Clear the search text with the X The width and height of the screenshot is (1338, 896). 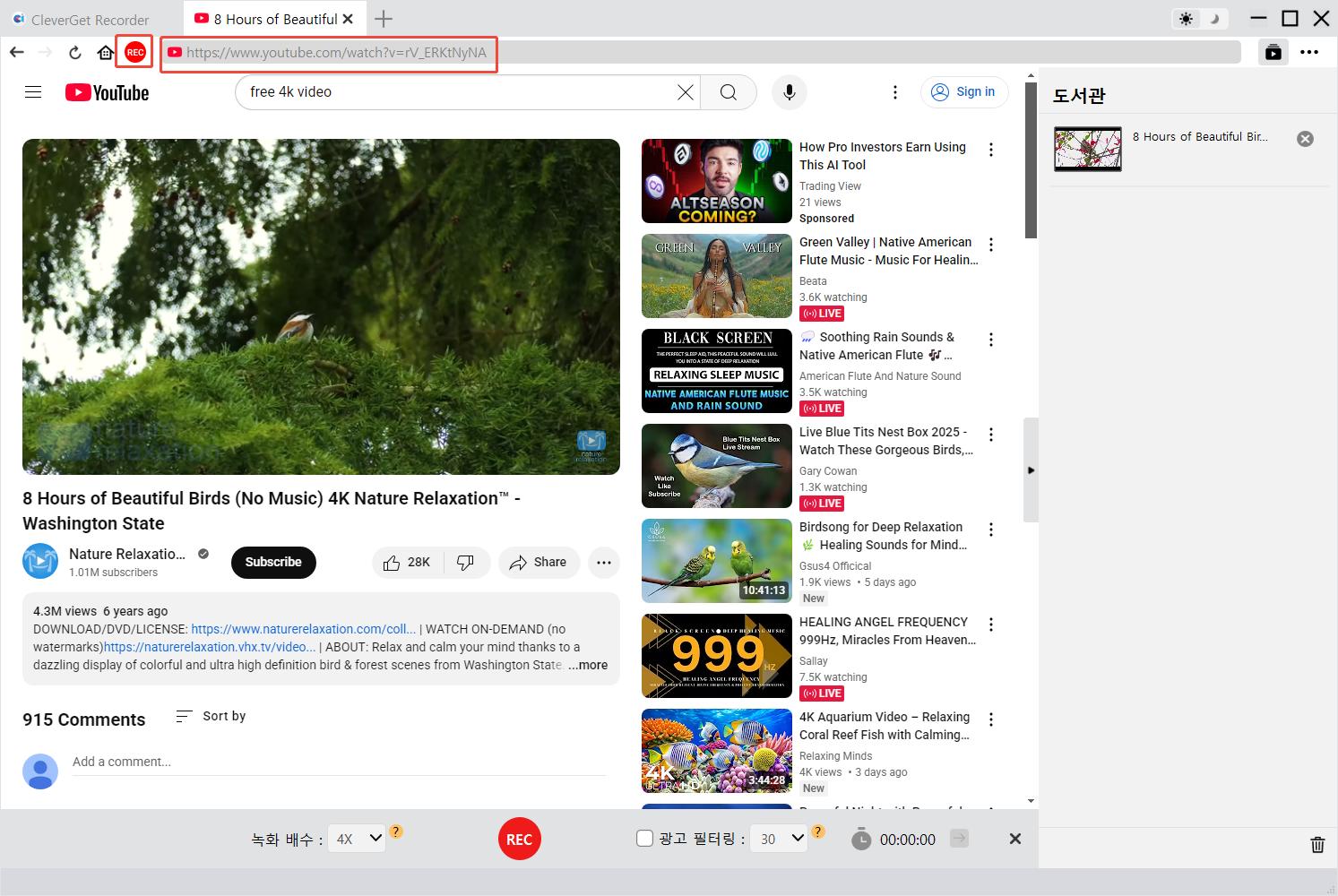tap(686, 91)
